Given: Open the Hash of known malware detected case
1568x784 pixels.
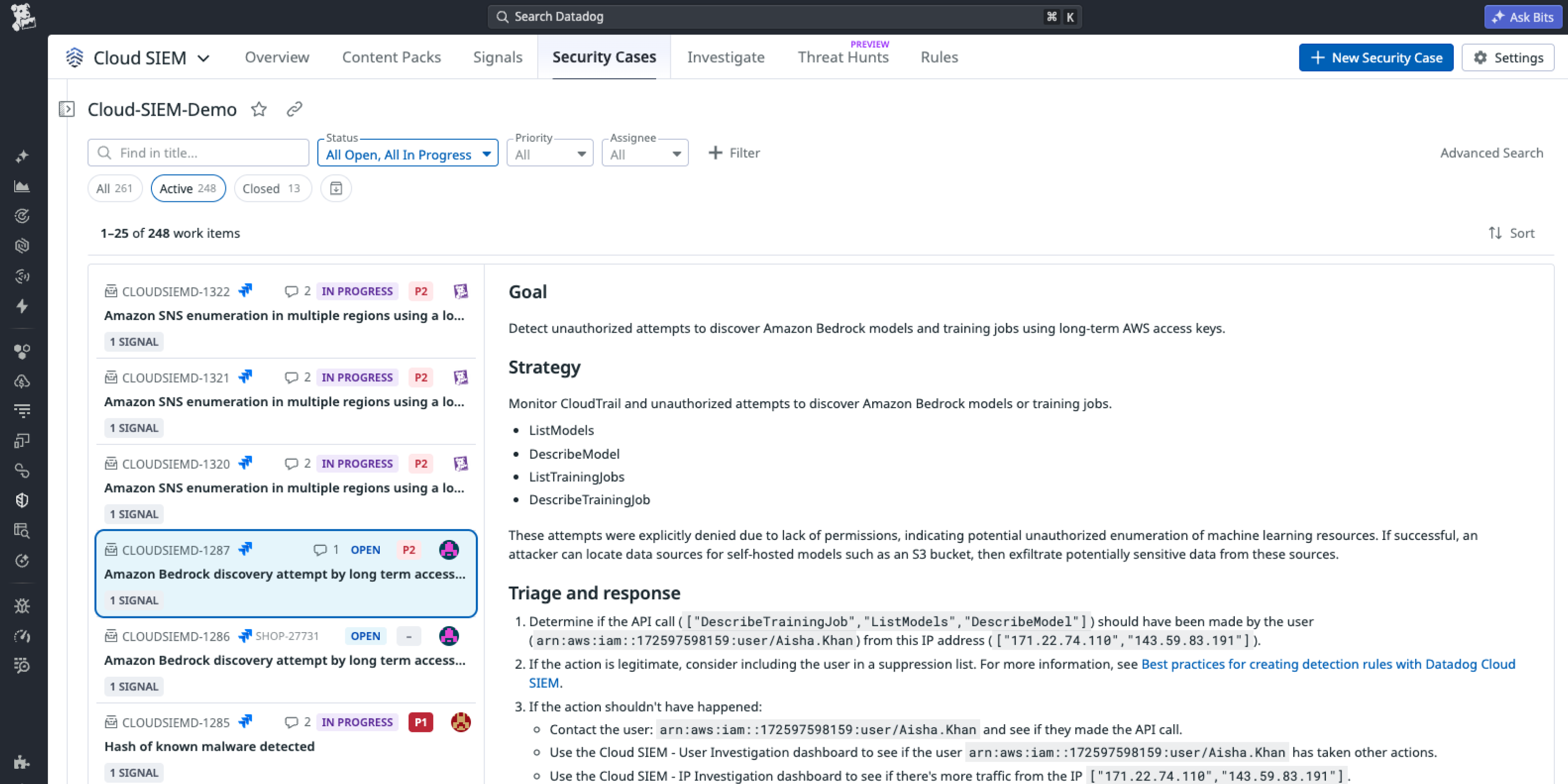Looking at the screenshot, I should [209, 747].
